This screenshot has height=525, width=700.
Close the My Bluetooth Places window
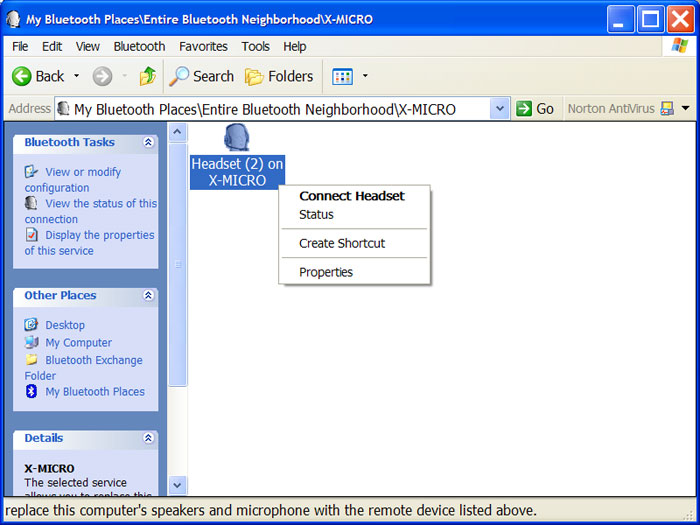(681, 20)
